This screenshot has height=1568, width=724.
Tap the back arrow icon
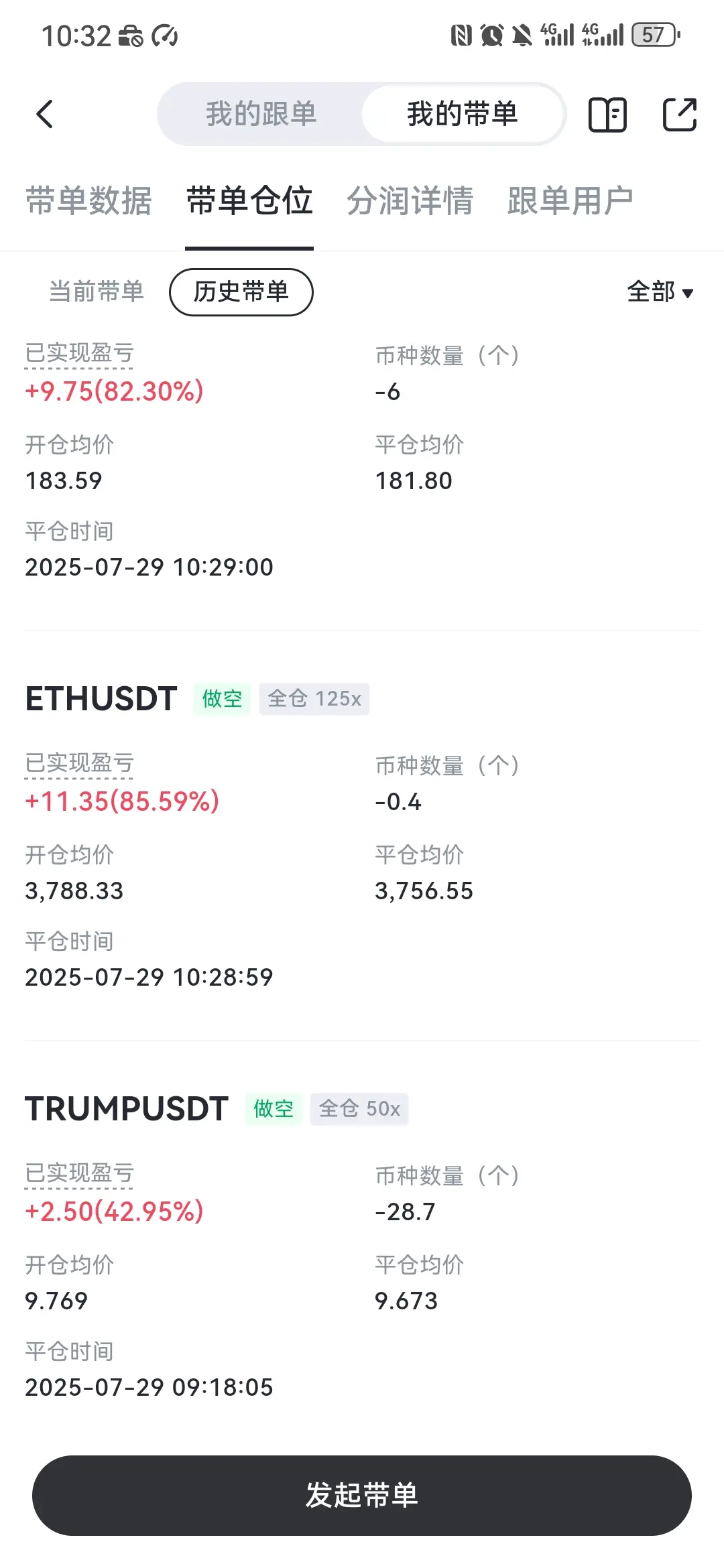44,114
